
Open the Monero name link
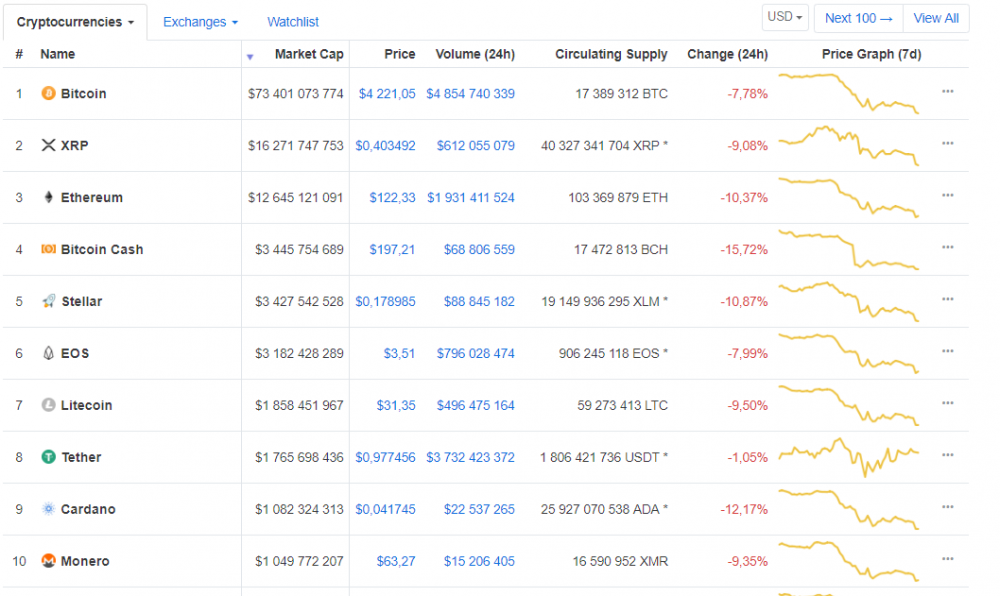(x=85, y=561)
